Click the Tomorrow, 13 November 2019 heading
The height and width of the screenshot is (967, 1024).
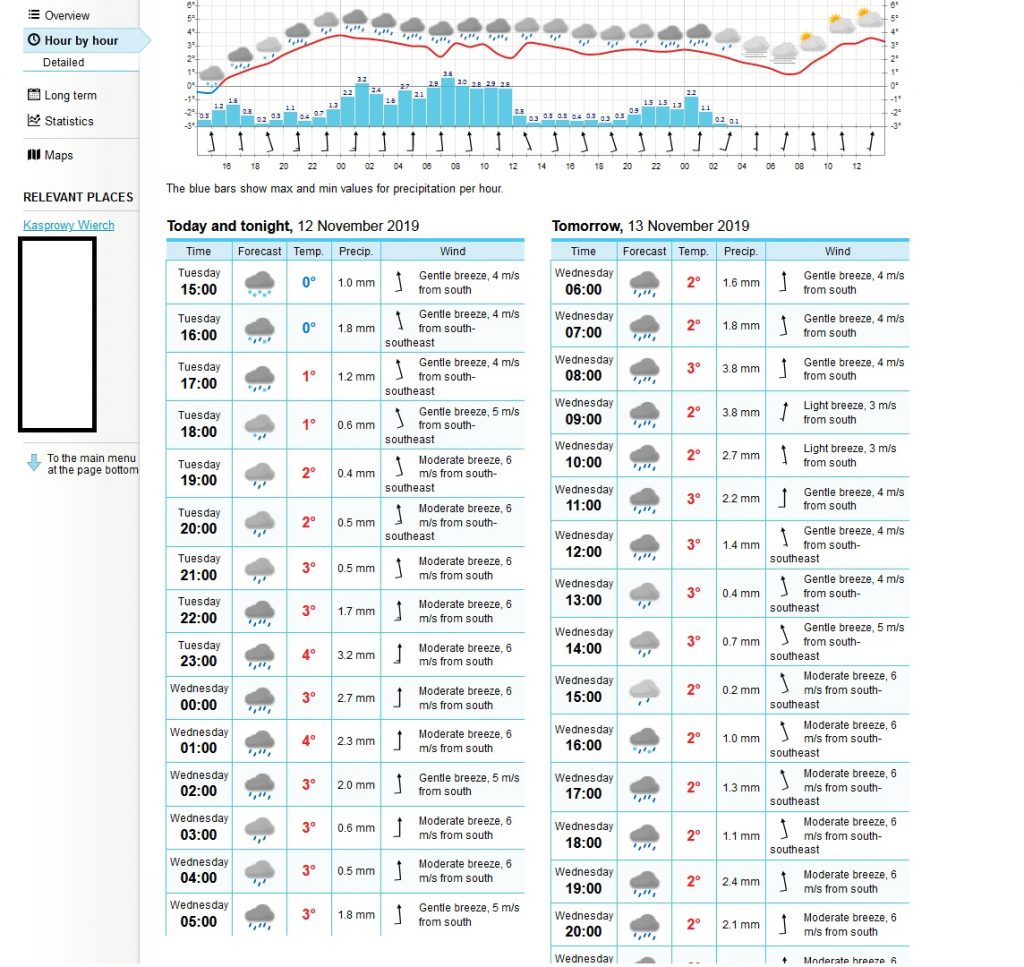tap(650, 226)
